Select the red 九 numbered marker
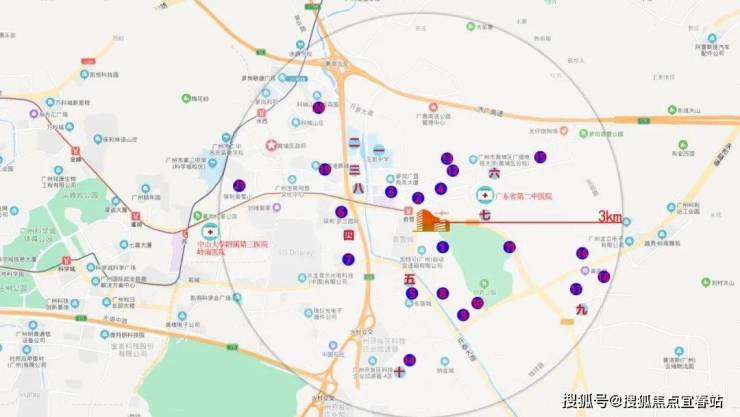The height and width of the screenshot is (417, 740). point(581,309)
